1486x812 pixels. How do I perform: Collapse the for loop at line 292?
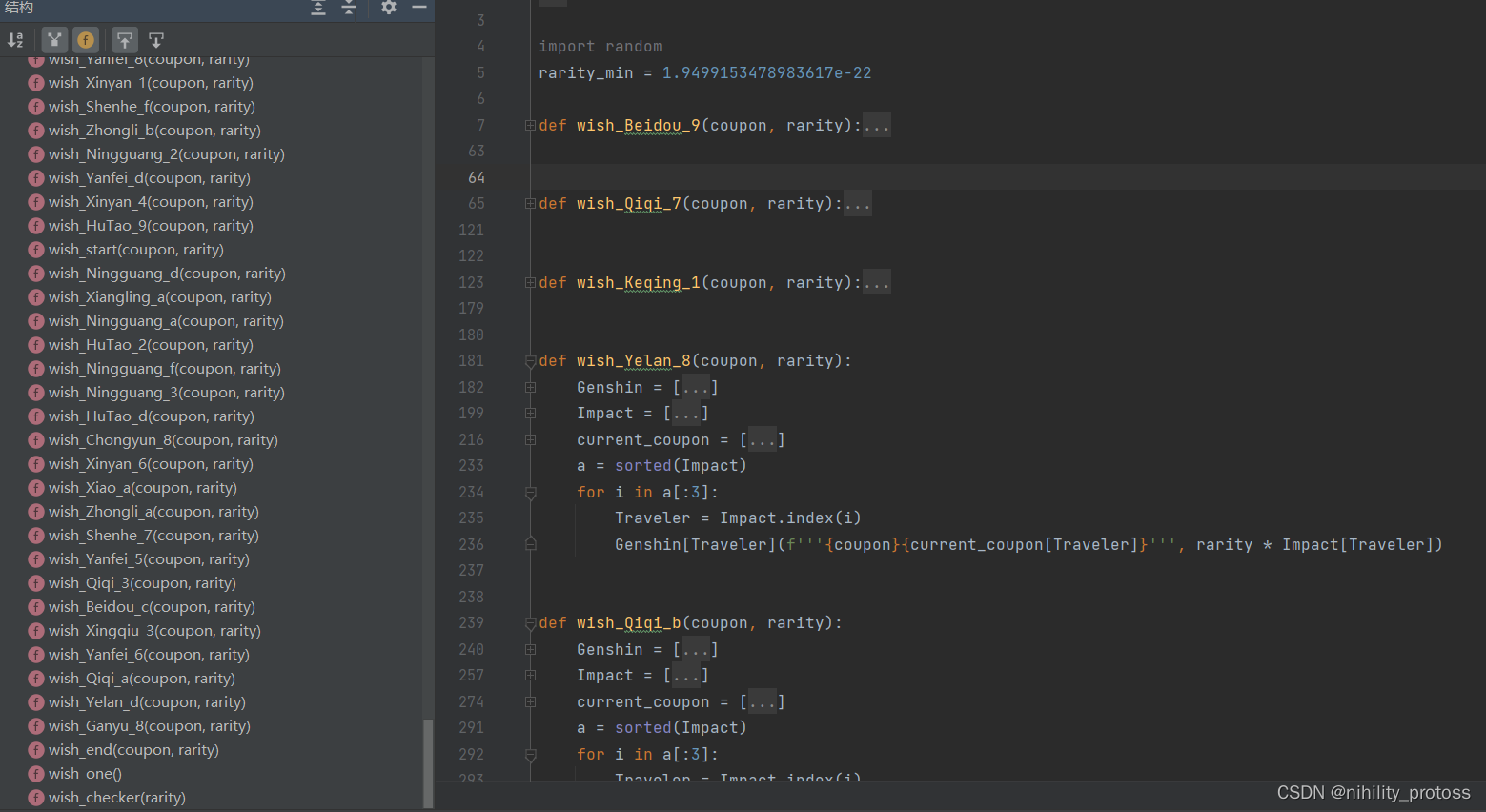coord(530,755)
